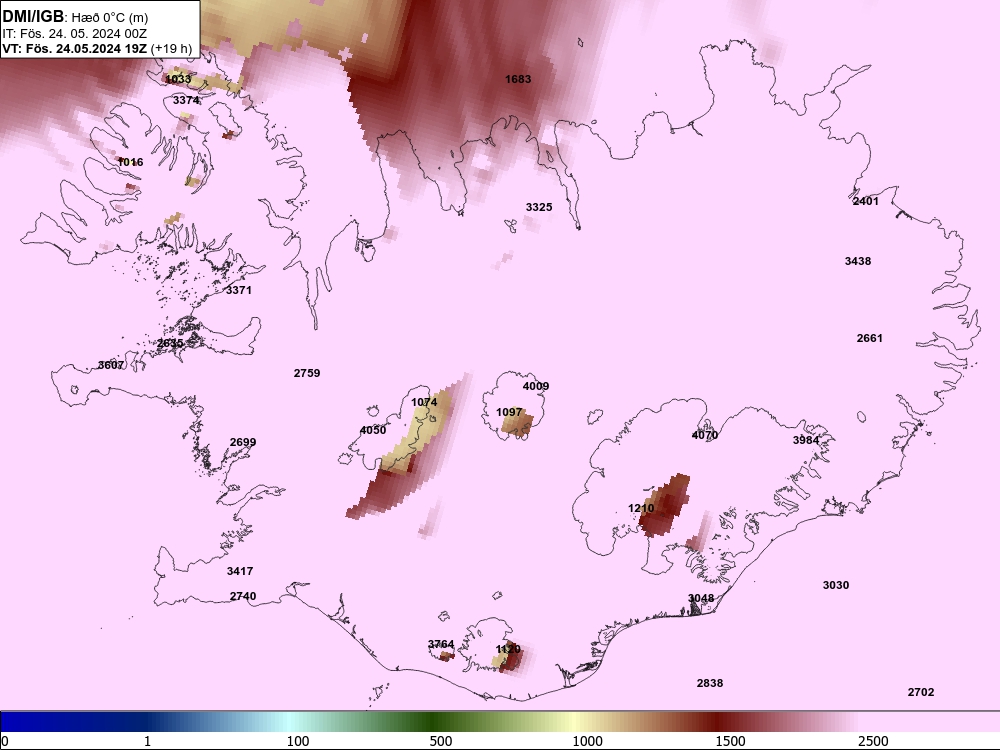
Task: Click the 3607 value label
Action: tap(110, 365)
